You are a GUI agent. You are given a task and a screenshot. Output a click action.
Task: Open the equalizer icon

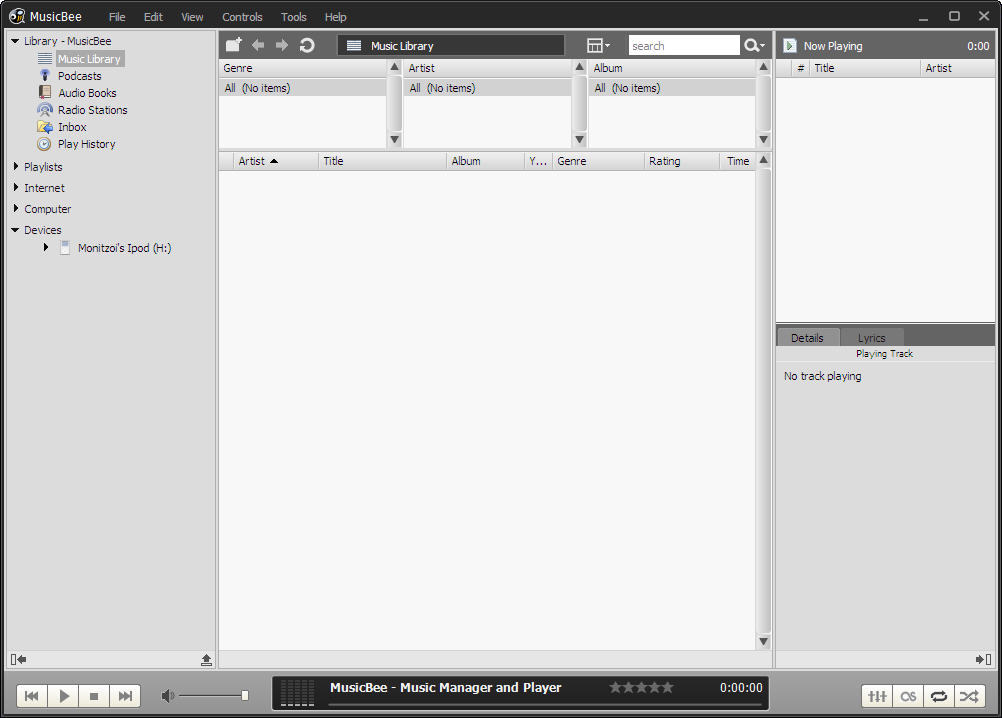pyautogui.click(x=877, y=696)
